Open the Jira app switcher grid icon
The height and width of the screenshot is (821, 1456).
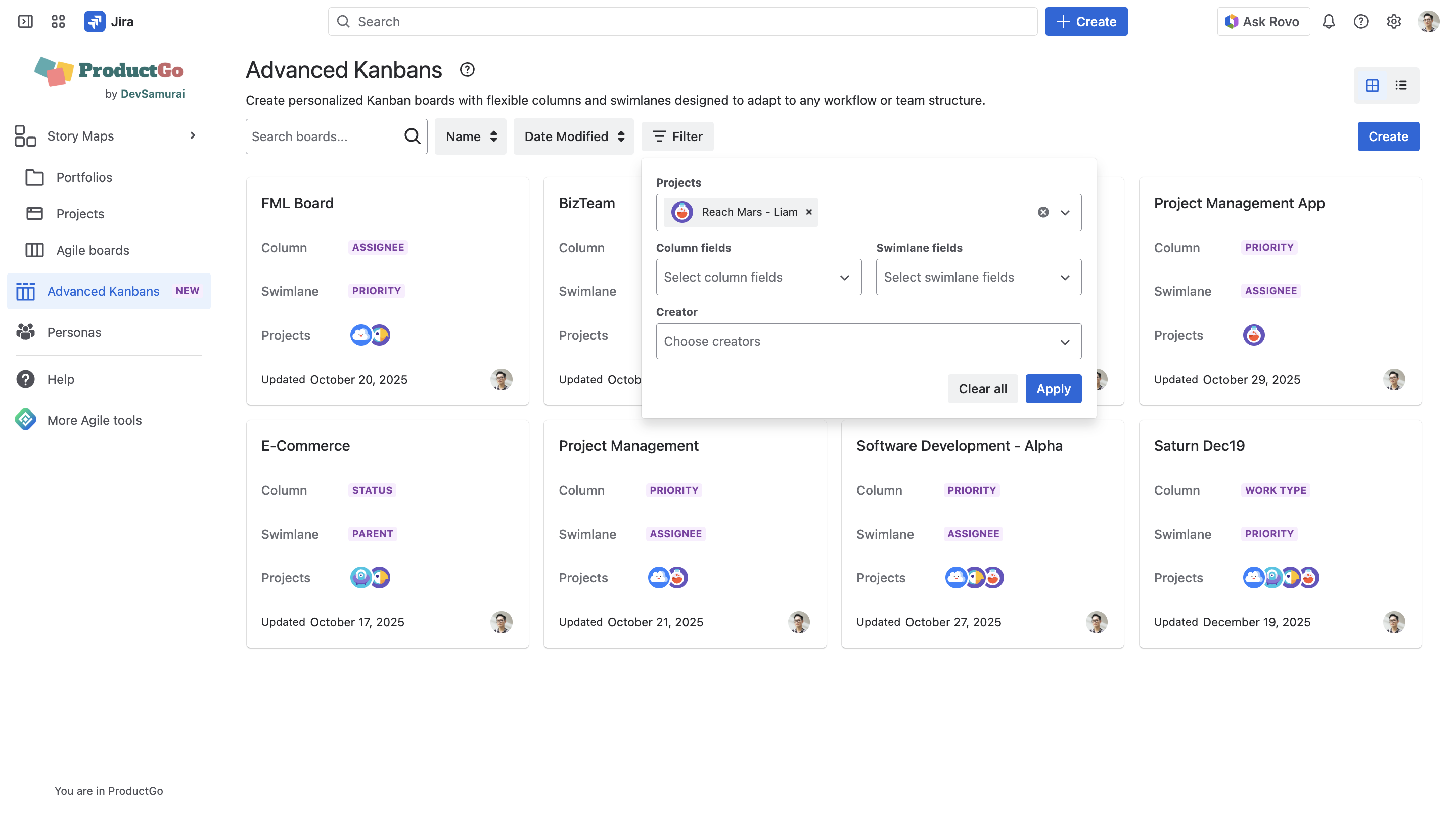tap(58, 21)
